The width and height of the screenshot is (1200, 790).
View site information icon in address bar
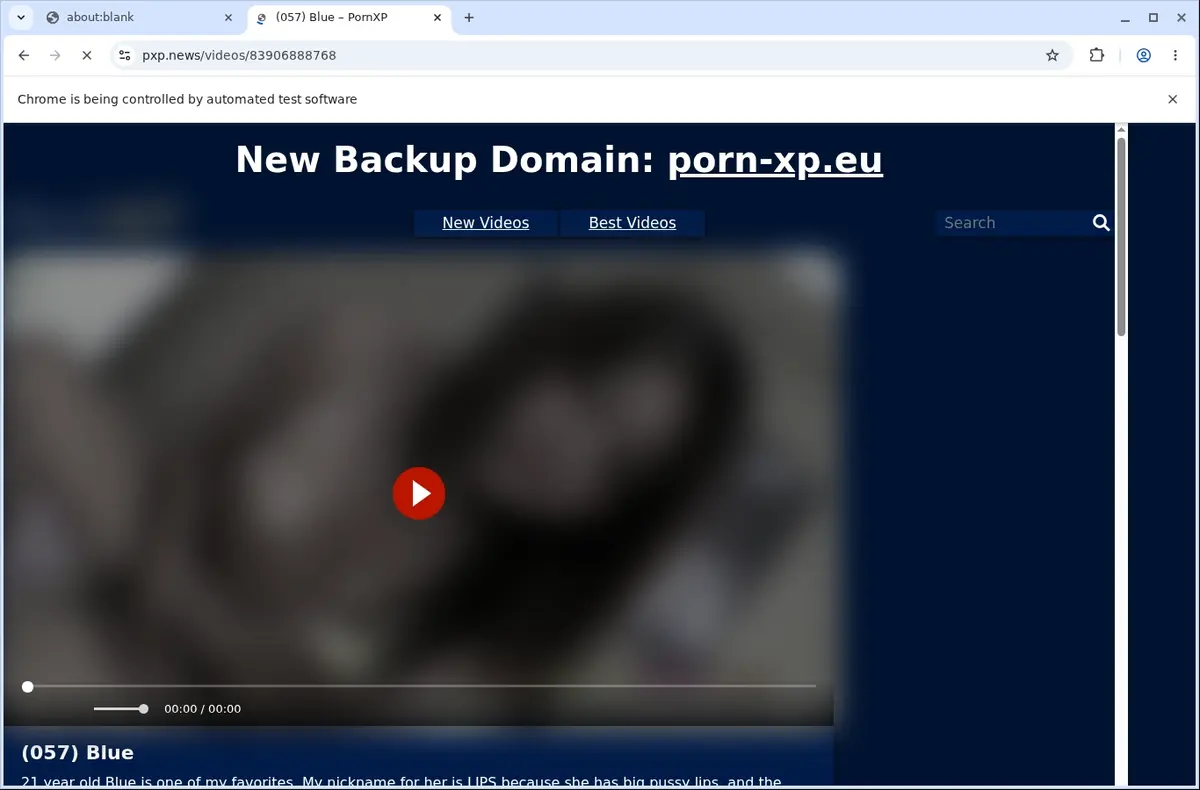tap(124, 55)
